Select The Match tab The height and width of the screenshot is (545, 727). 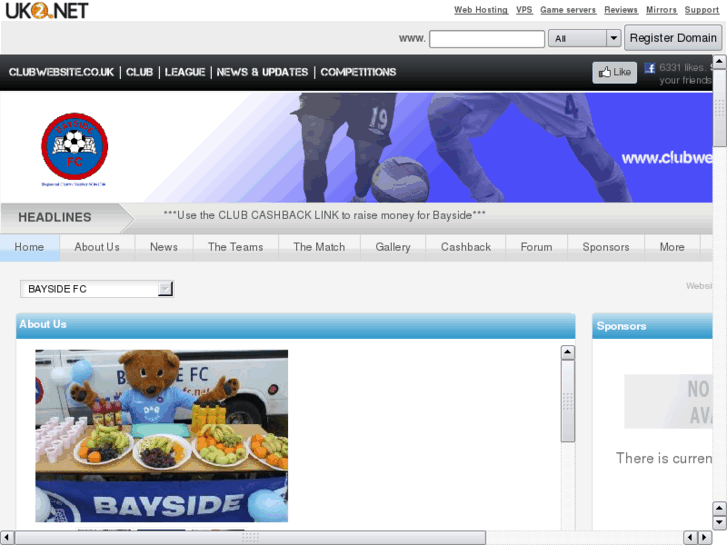click(319, 247)
